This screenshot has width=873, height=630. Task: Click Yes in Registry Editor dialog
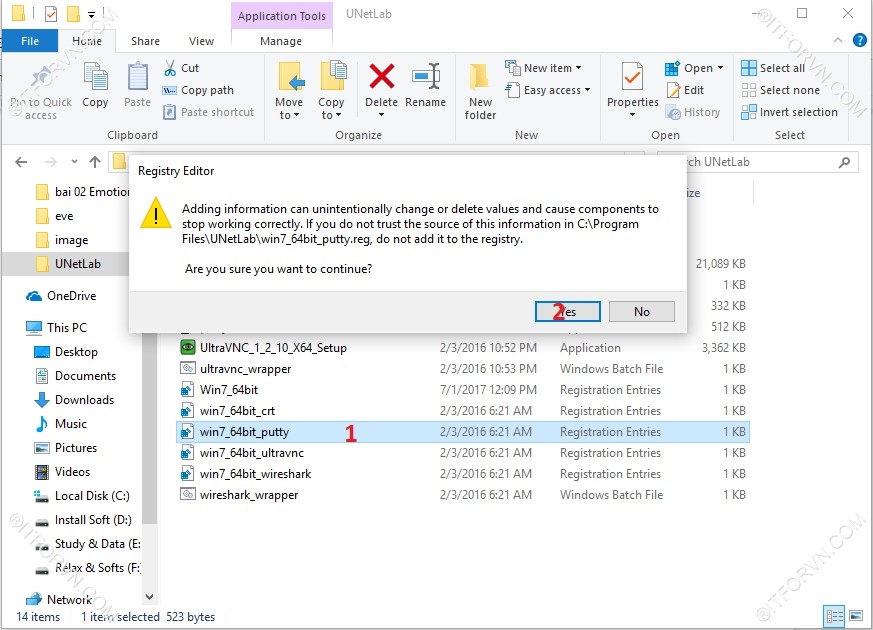(x=568, y=311)
